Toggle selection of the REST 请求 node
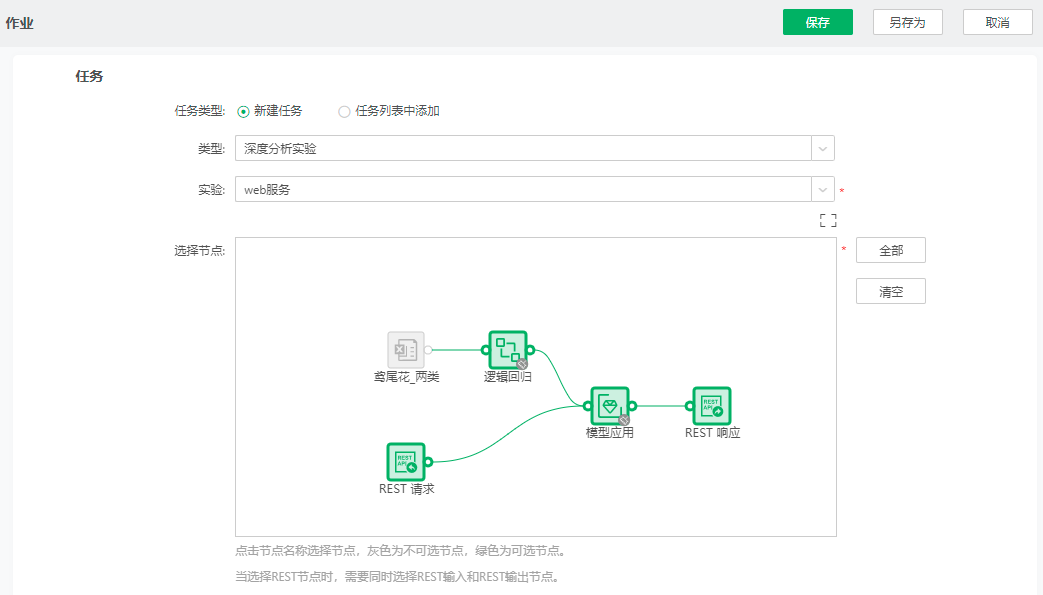 (405, 461)
